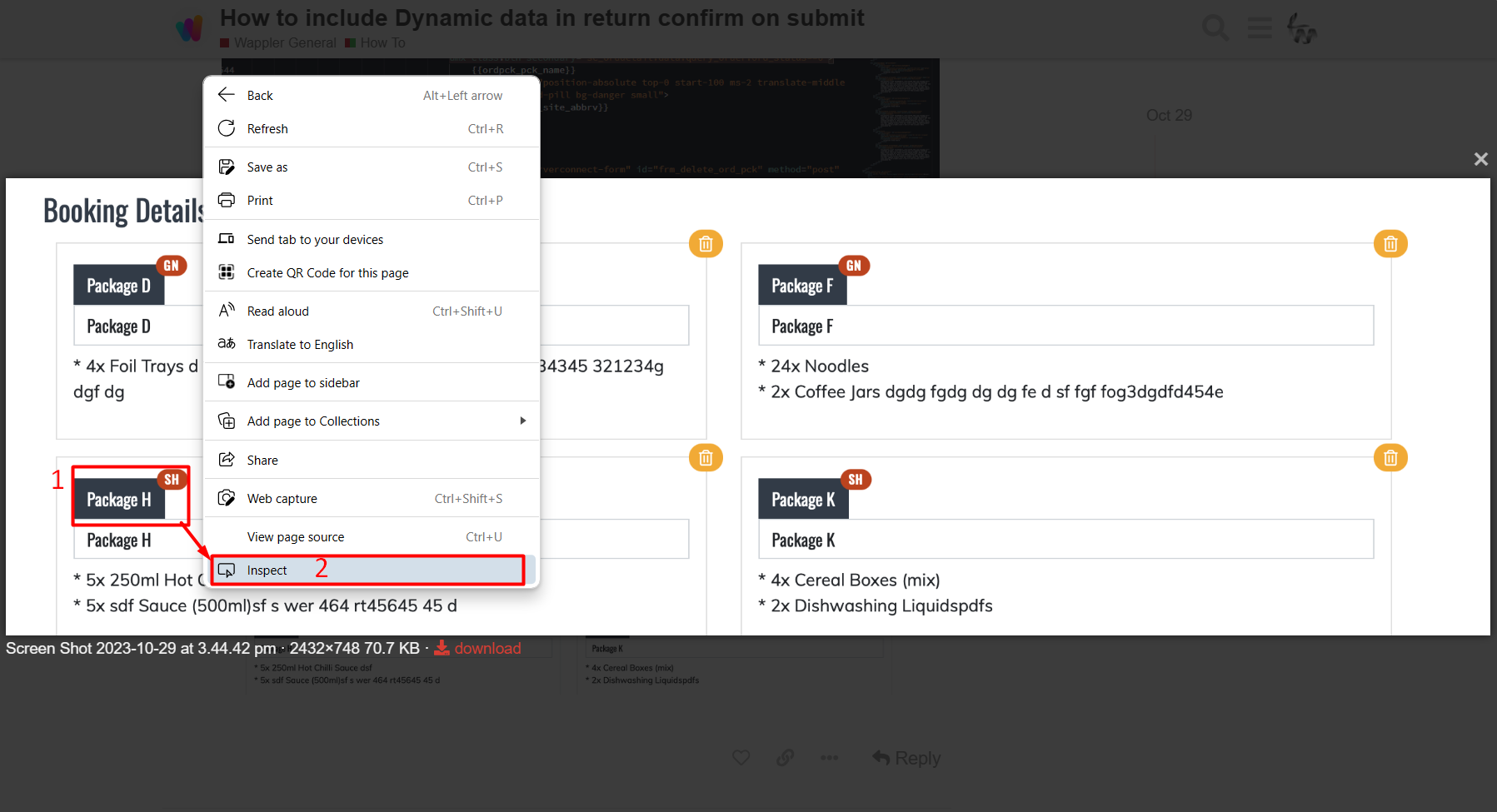Image resolution: width=1497 pixels, height=812 pixels.
Task: Like the post with heart icon
Action: point(741,758)
